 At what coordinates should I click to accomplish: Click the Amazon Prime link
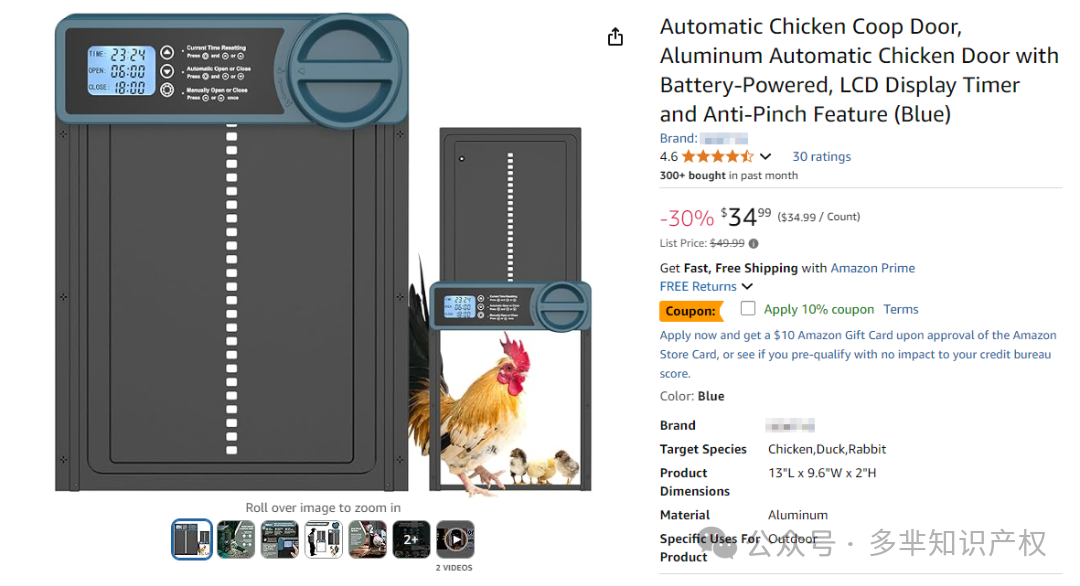point(872,268)
